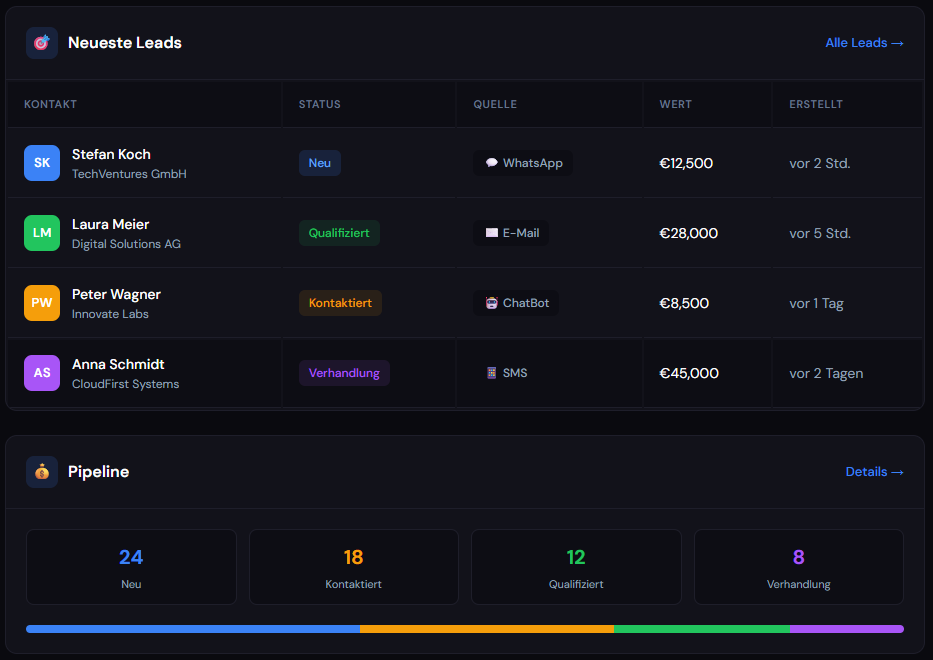This screenshot has height=660, width=933.
Task: Open the Pipeline Details link
Action: [874, 472]
